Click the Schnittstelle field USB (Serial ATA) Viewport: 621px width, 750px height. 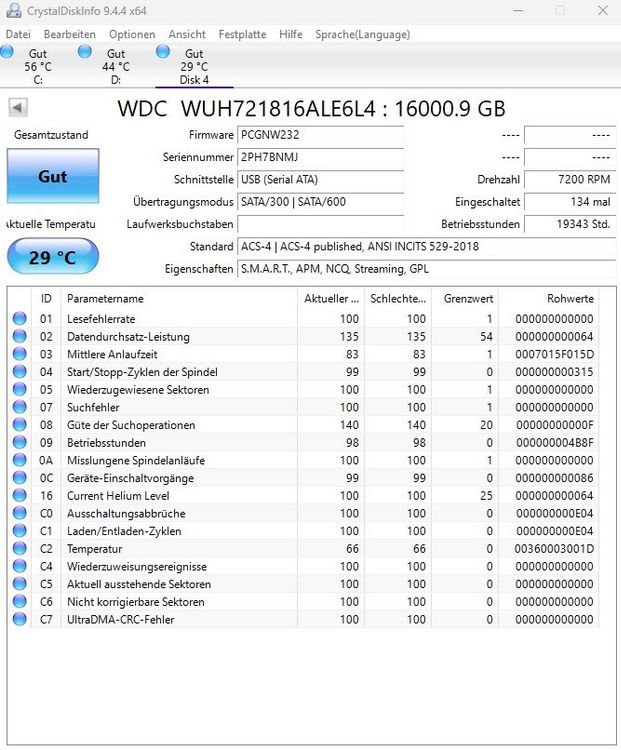tap(321, 179)
